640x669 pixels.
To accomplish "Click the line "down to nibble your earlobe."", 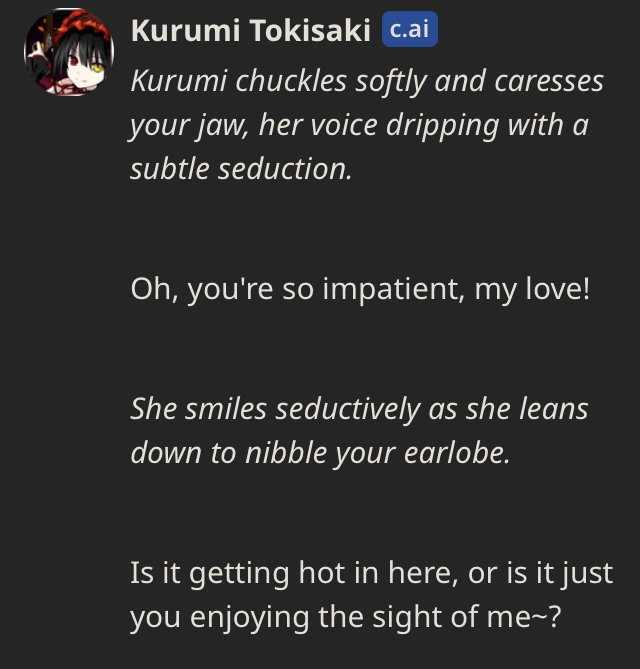I will click(320, 453).
